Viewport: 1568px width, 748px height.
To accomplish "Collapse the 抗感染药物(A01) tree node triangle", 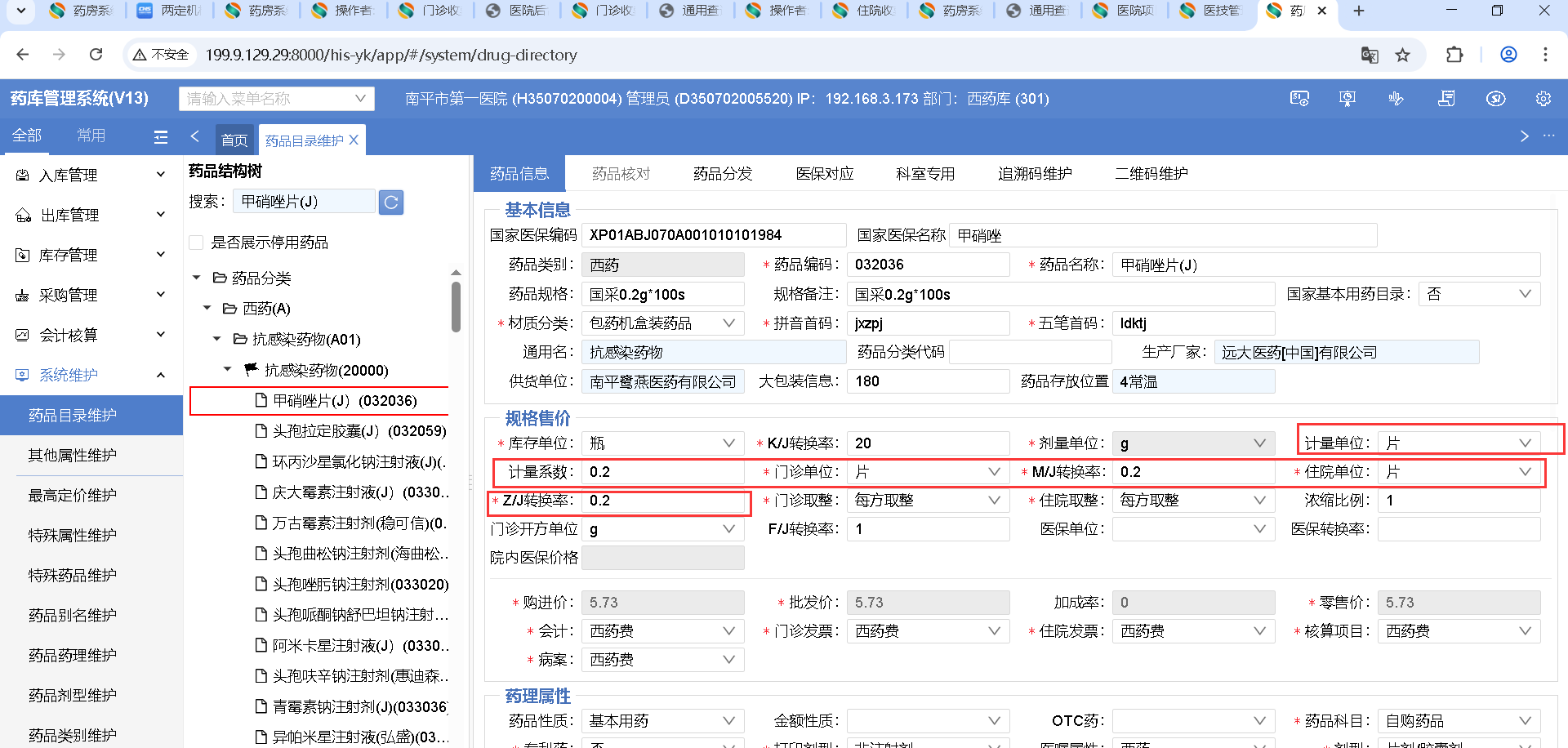I will [x=217, y=339].
